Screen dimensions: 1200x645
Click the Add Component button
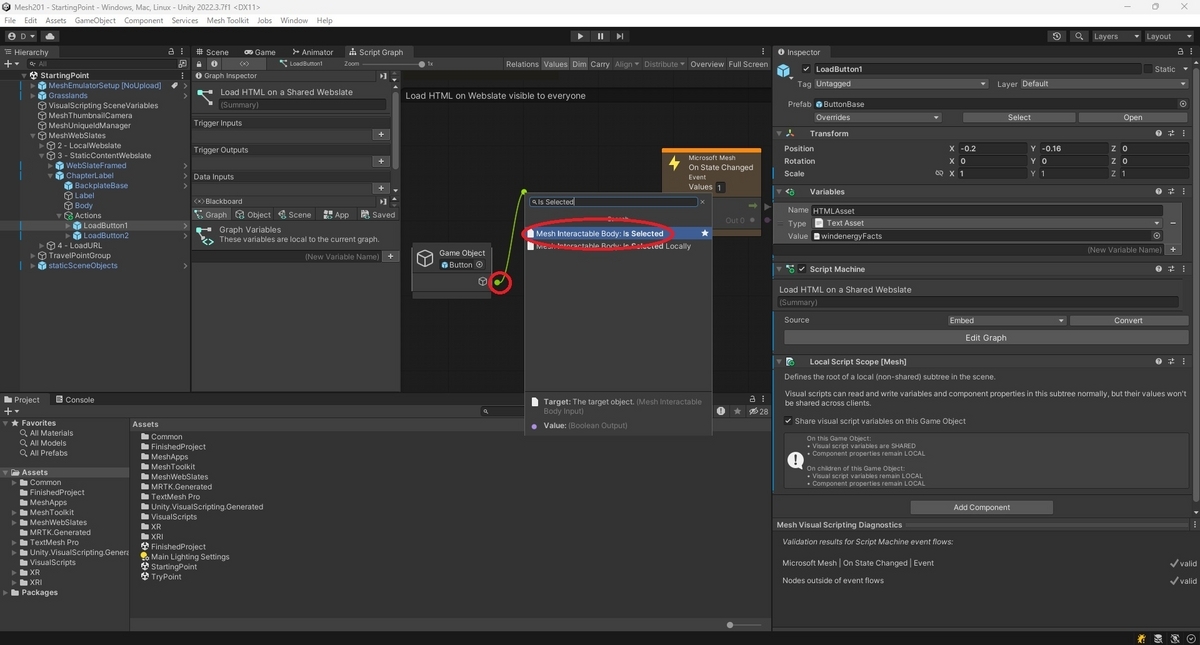click(982, 507)
